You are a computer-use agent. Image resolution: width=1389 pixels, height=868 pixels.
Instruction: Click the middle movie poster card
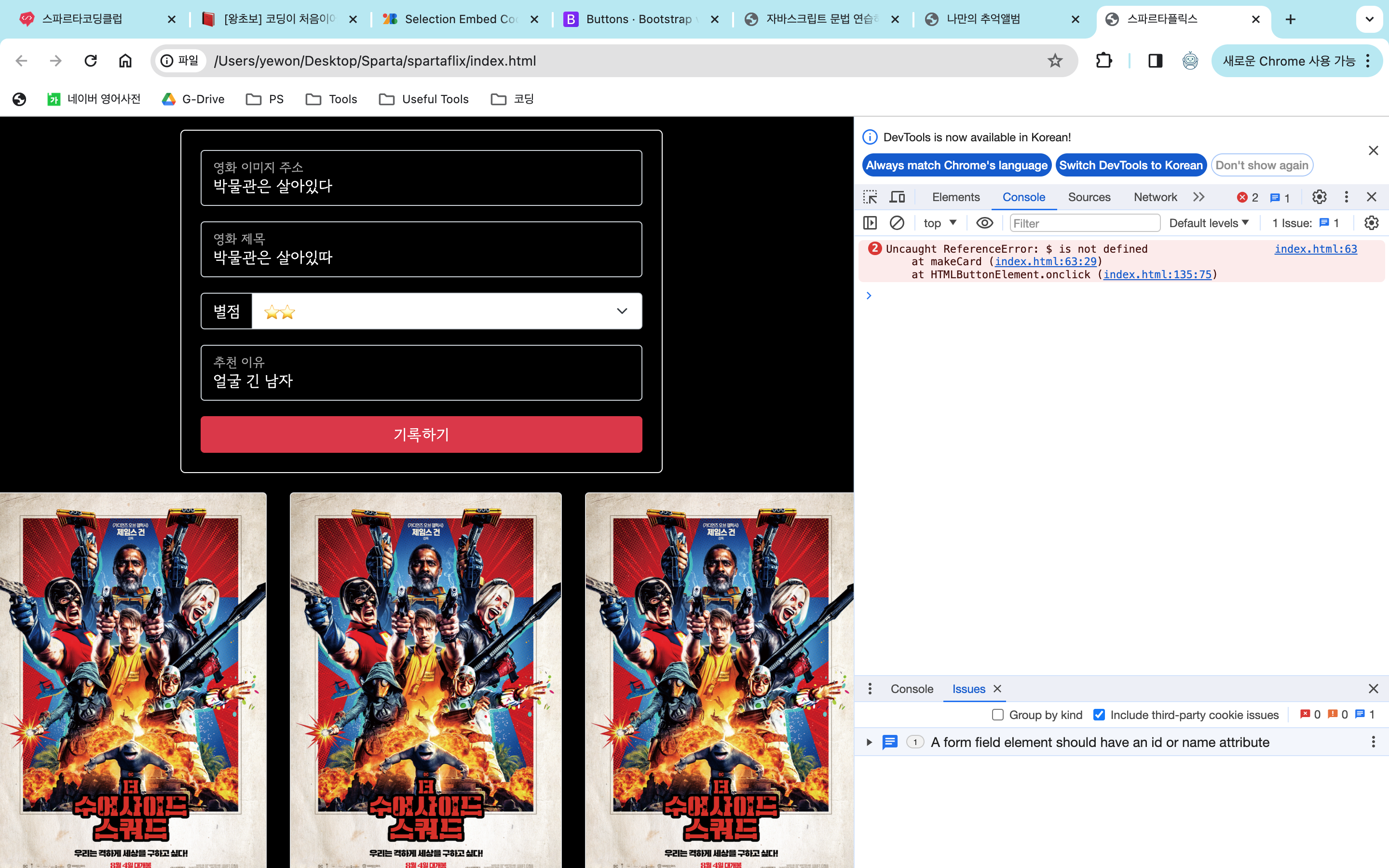pyautogui.click(x=426, y=680)
